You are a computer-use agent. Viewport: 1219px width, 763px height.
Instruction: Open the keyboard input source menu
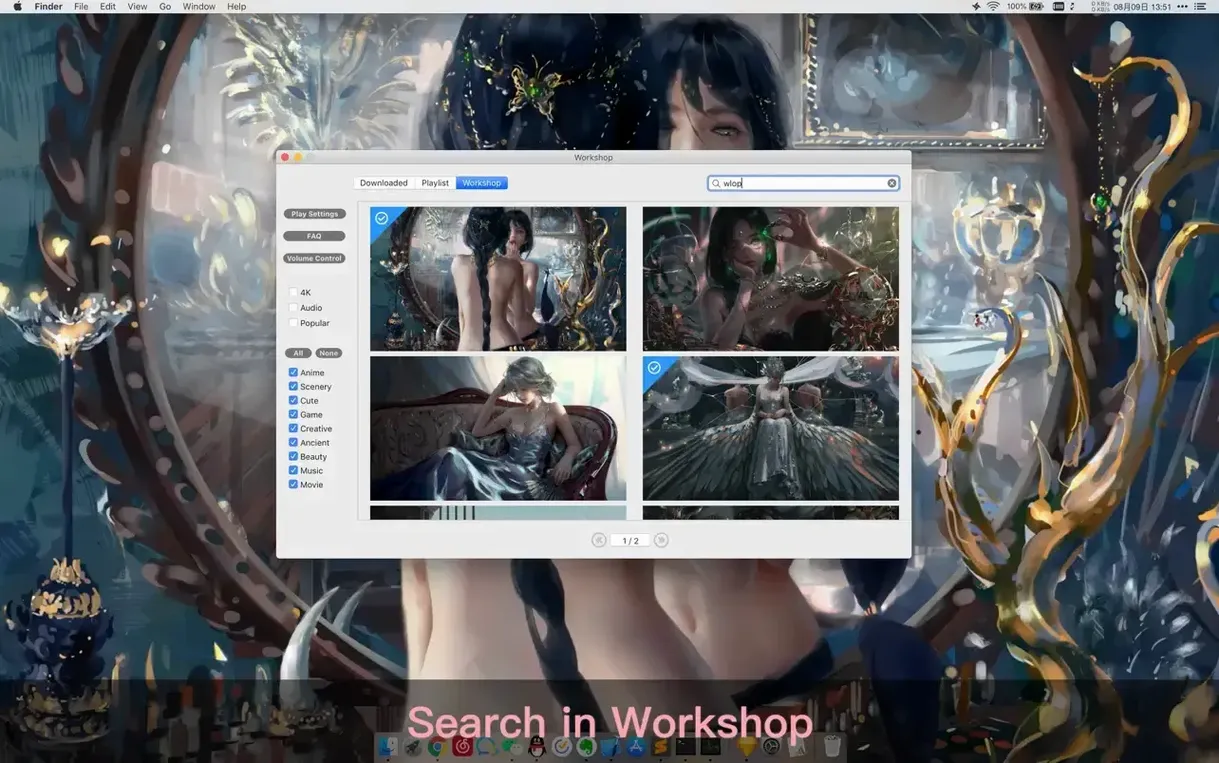click(x=1058, y=6)
